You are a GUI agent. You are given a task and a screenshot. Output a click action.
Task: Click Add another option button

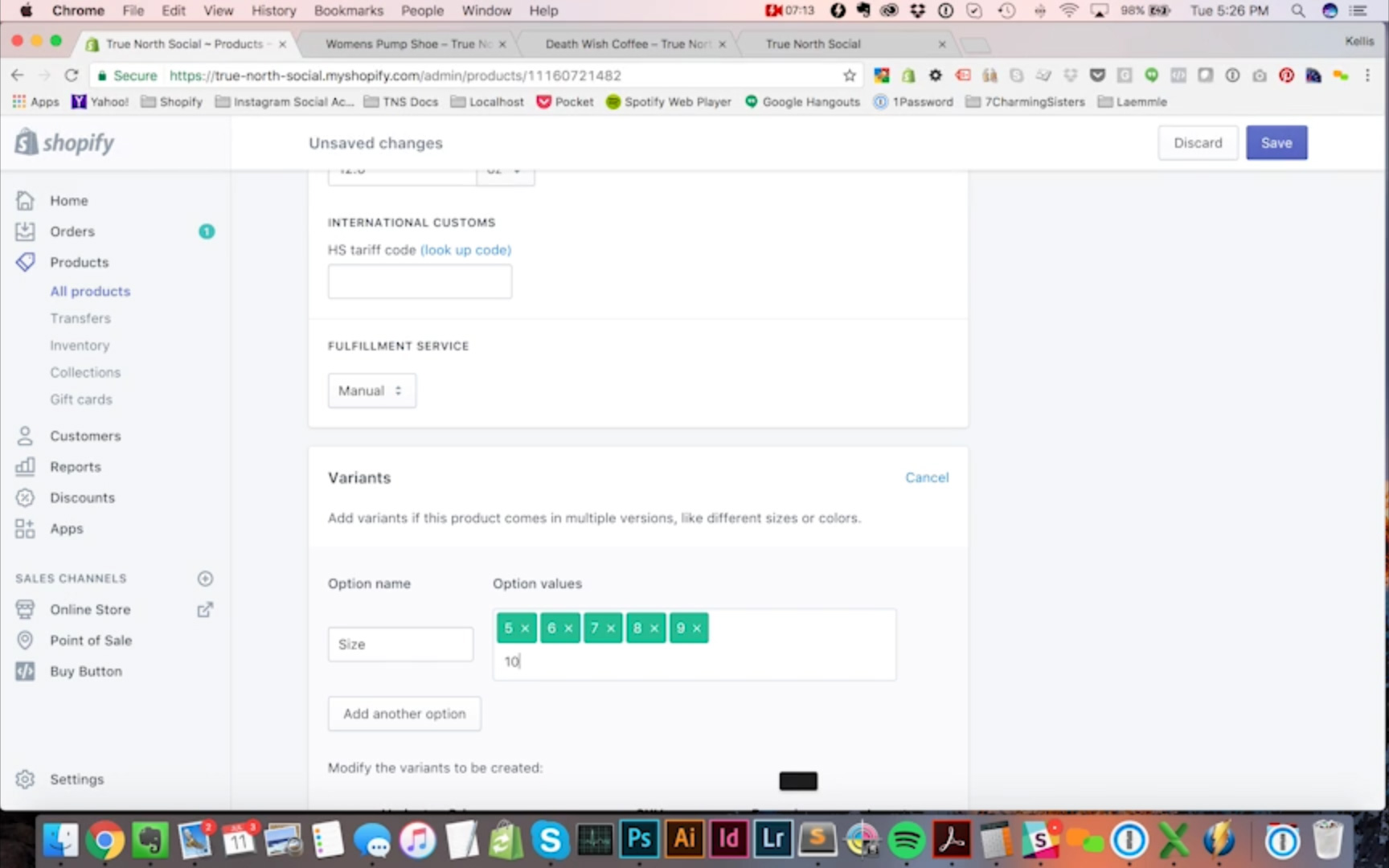coord(404,714)
